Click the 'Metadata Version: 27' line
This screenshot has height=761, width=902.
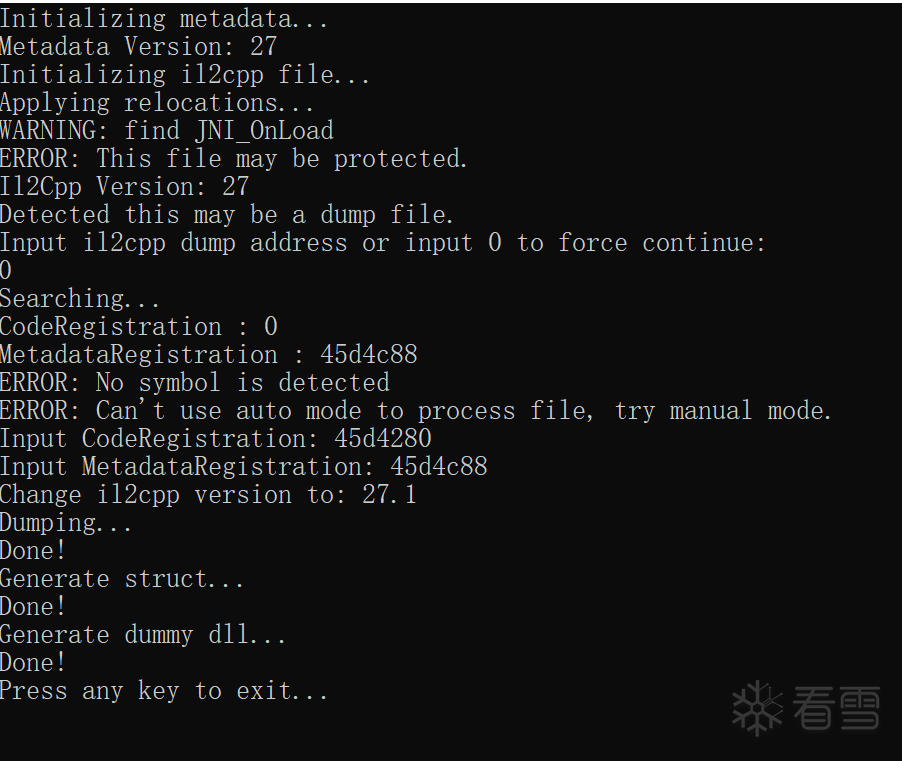(x=139, y=47)
